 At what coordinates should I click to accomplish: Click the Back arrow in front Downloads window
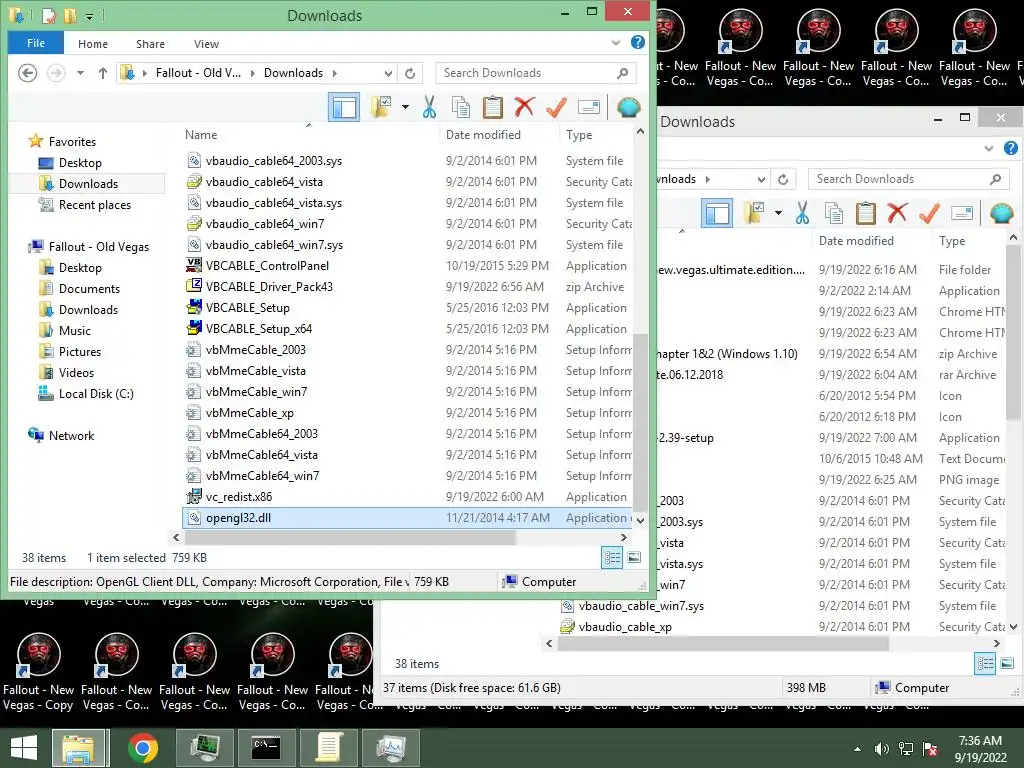(27, 72)
